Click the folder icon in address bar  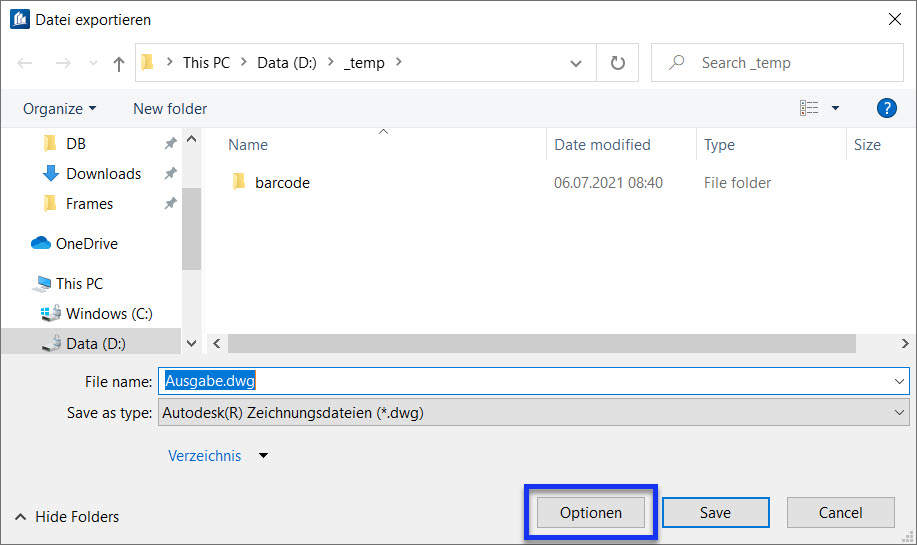147,62
